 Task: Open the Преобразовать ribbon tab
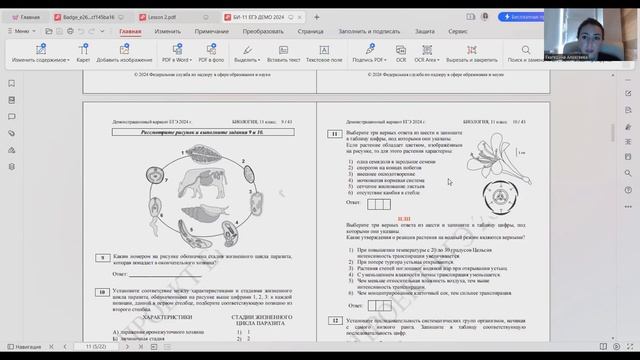coord(263,31)
